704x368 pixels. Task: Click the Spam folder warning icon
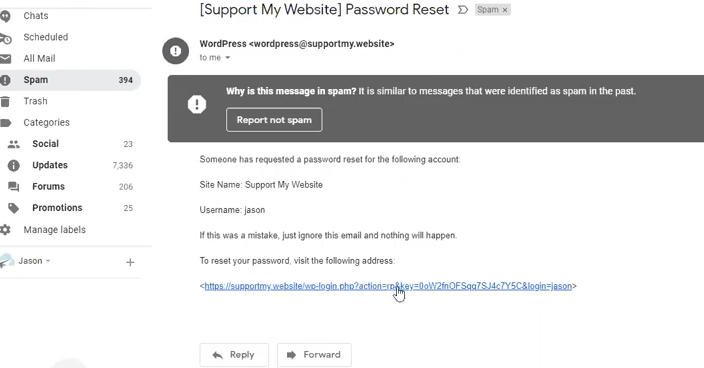click(5, 80)
